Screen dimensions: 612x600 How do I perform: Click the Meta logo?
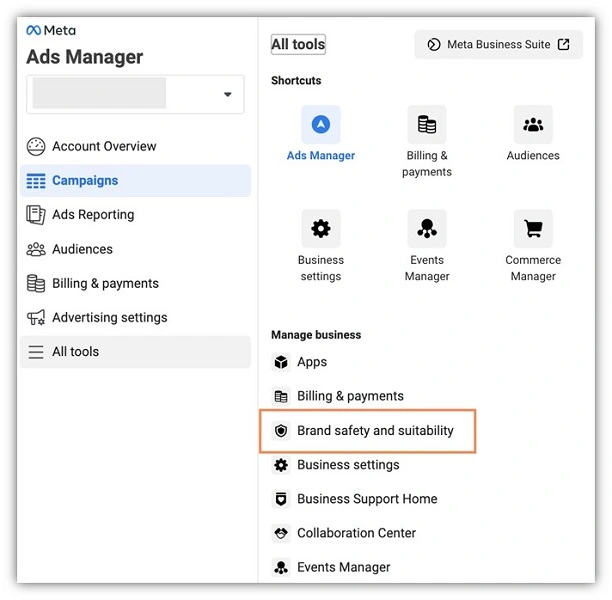pos(51,30)
